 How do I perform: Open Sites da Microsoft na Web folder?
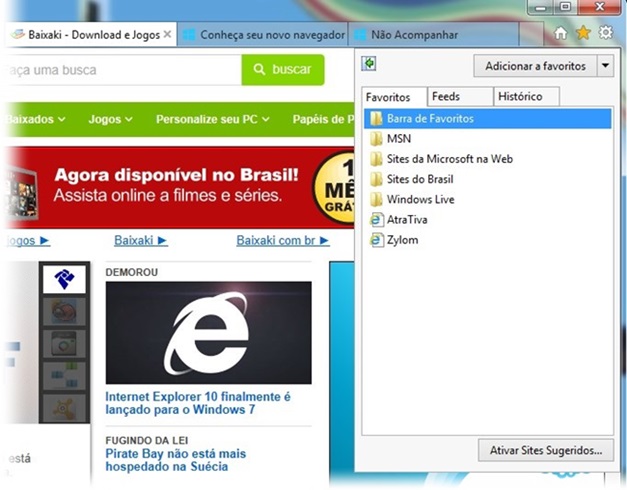tap(488, 159)
